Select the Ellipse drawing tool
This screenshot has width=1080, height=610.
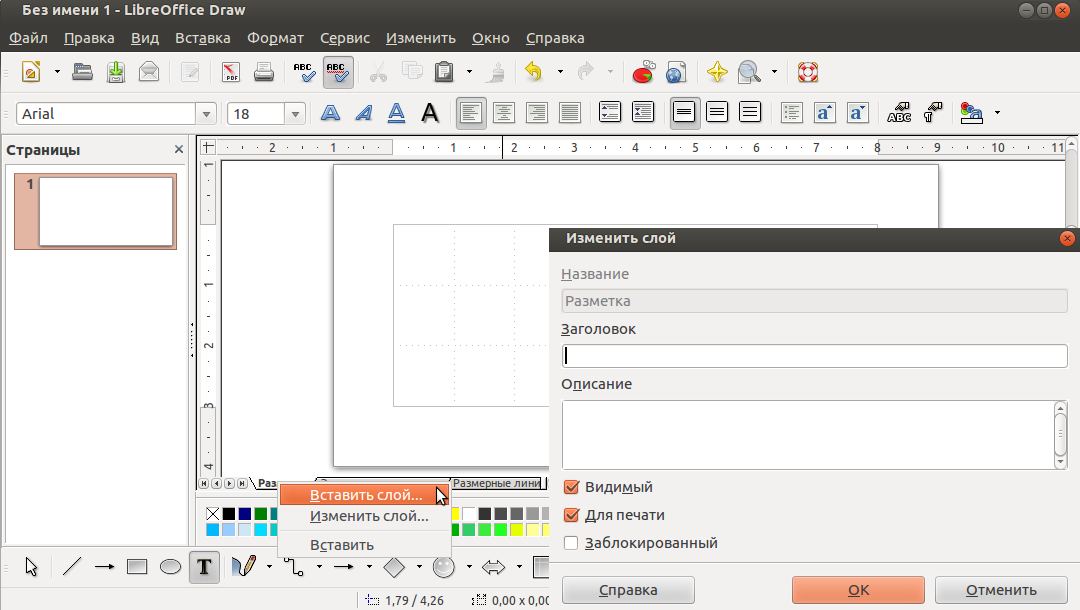click(x=171, y=567)
